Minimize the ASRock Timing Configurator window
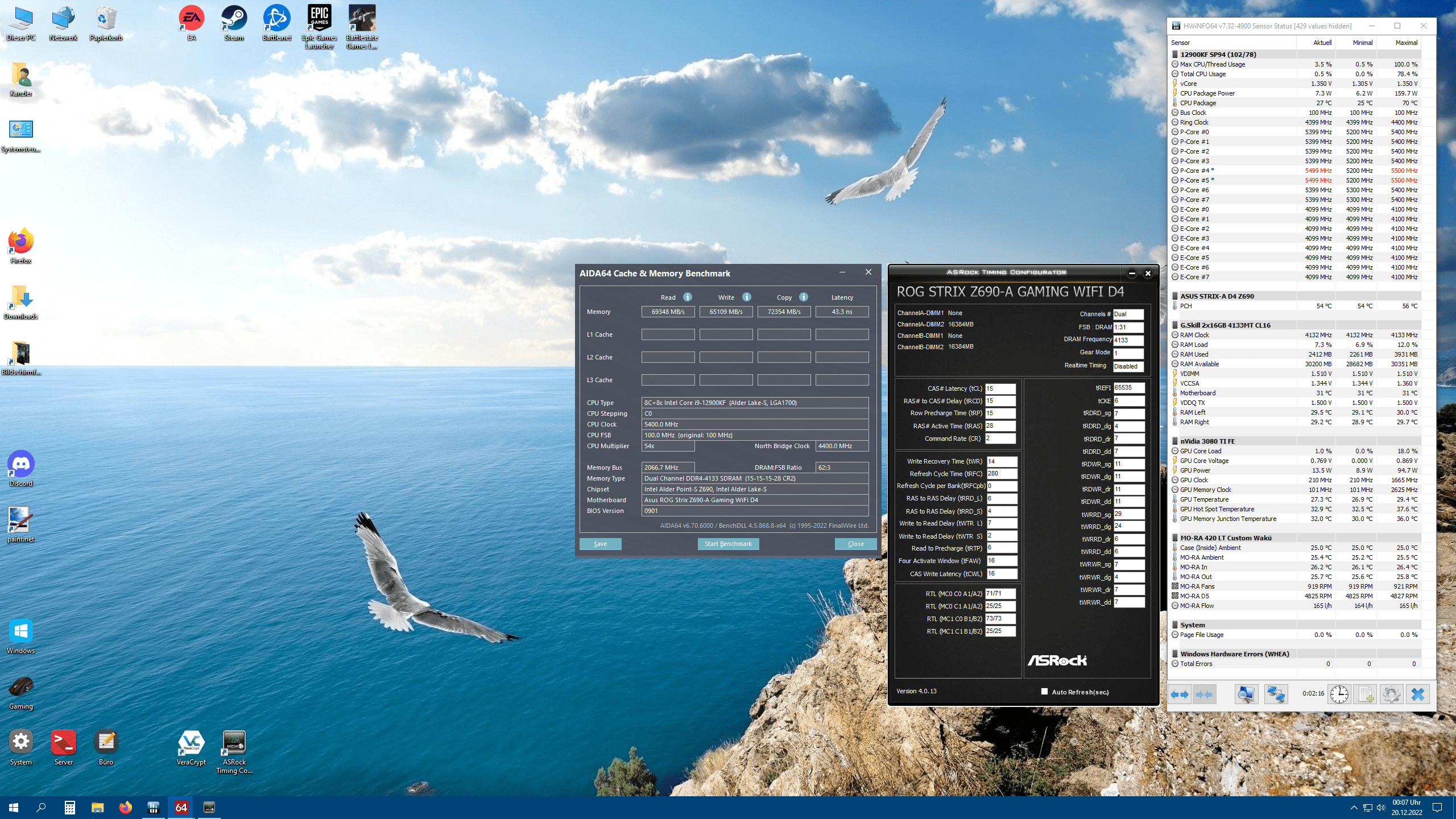 [x=1132, y=274]
